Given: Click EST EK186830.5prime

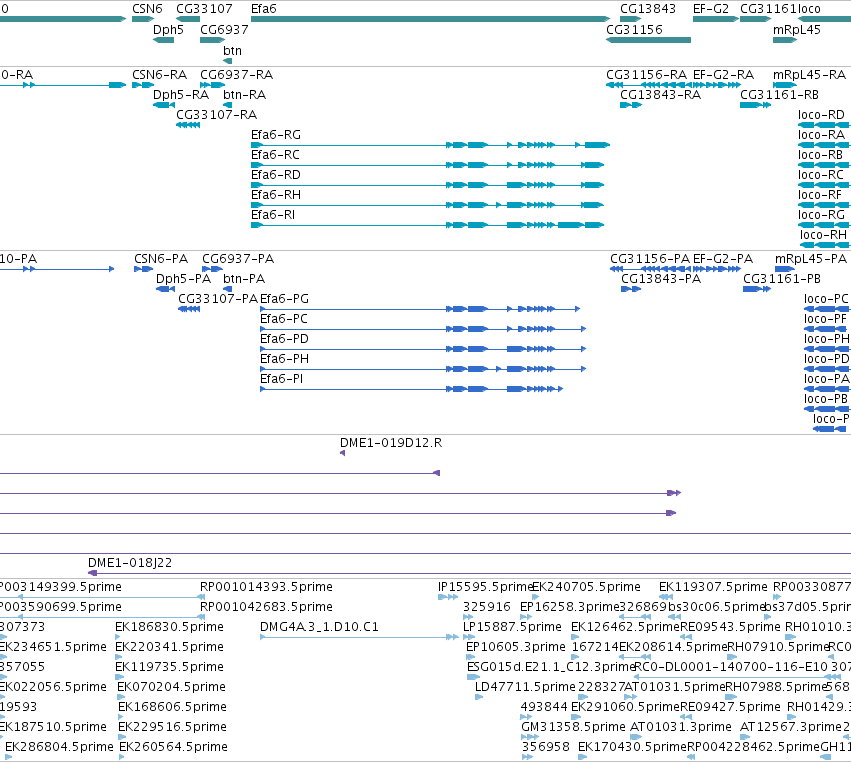Looking at the screenshot, I should (x=169, y=627).
